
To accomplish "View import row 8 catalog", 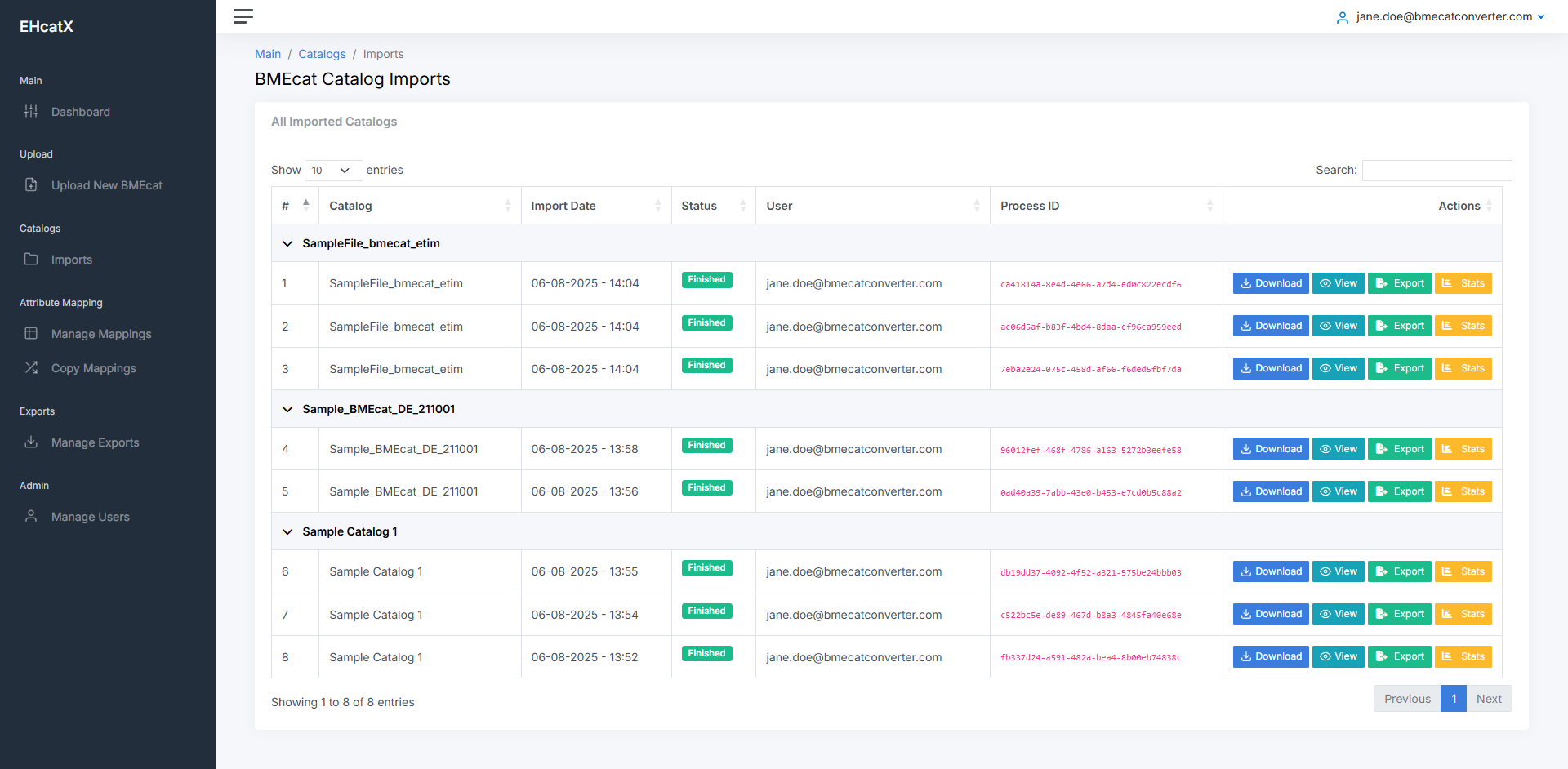I will tap(1338, 656).
